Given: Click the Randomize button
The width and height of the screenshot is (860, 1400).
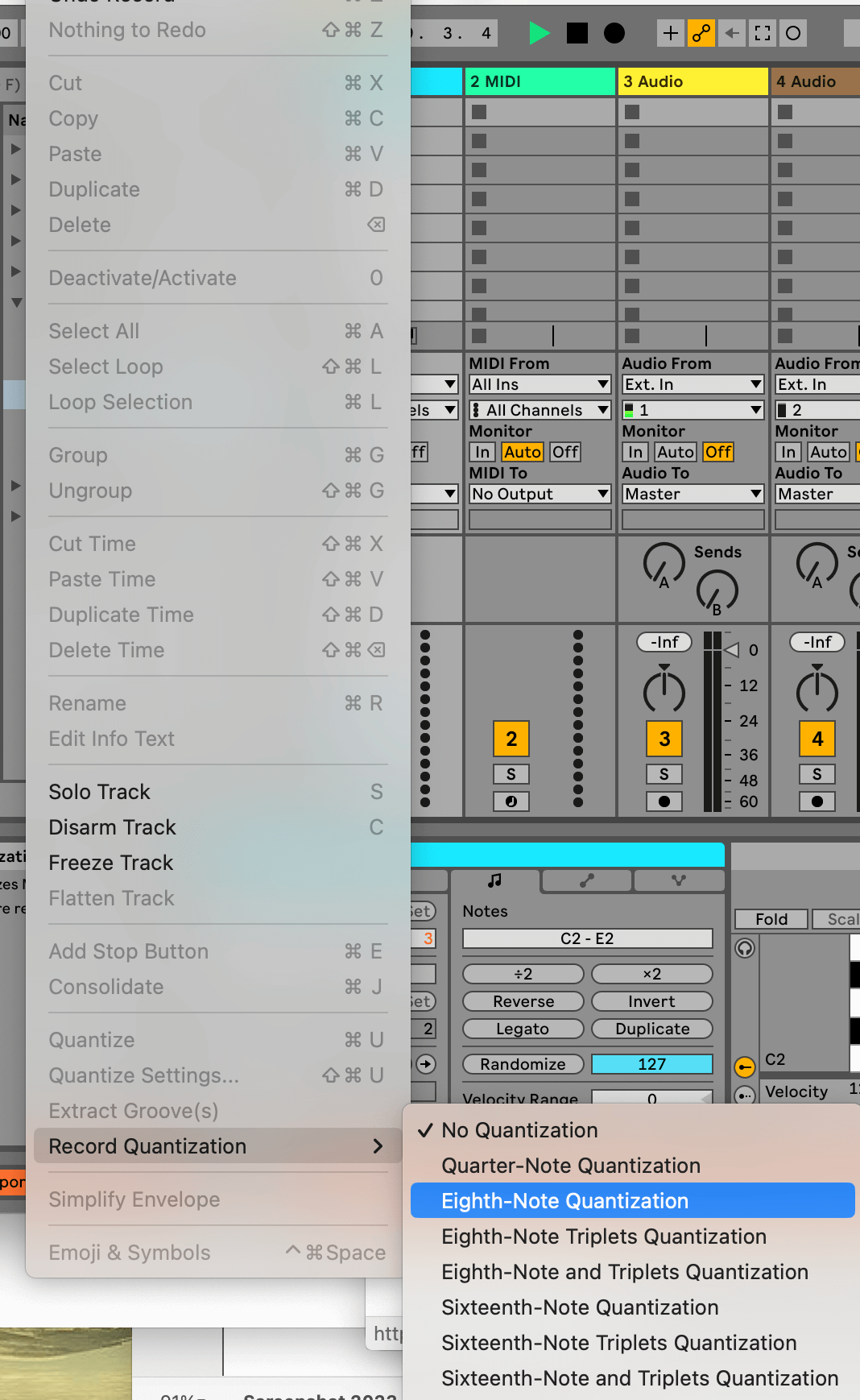Looking at the screenshot, I should [523, 1064].
